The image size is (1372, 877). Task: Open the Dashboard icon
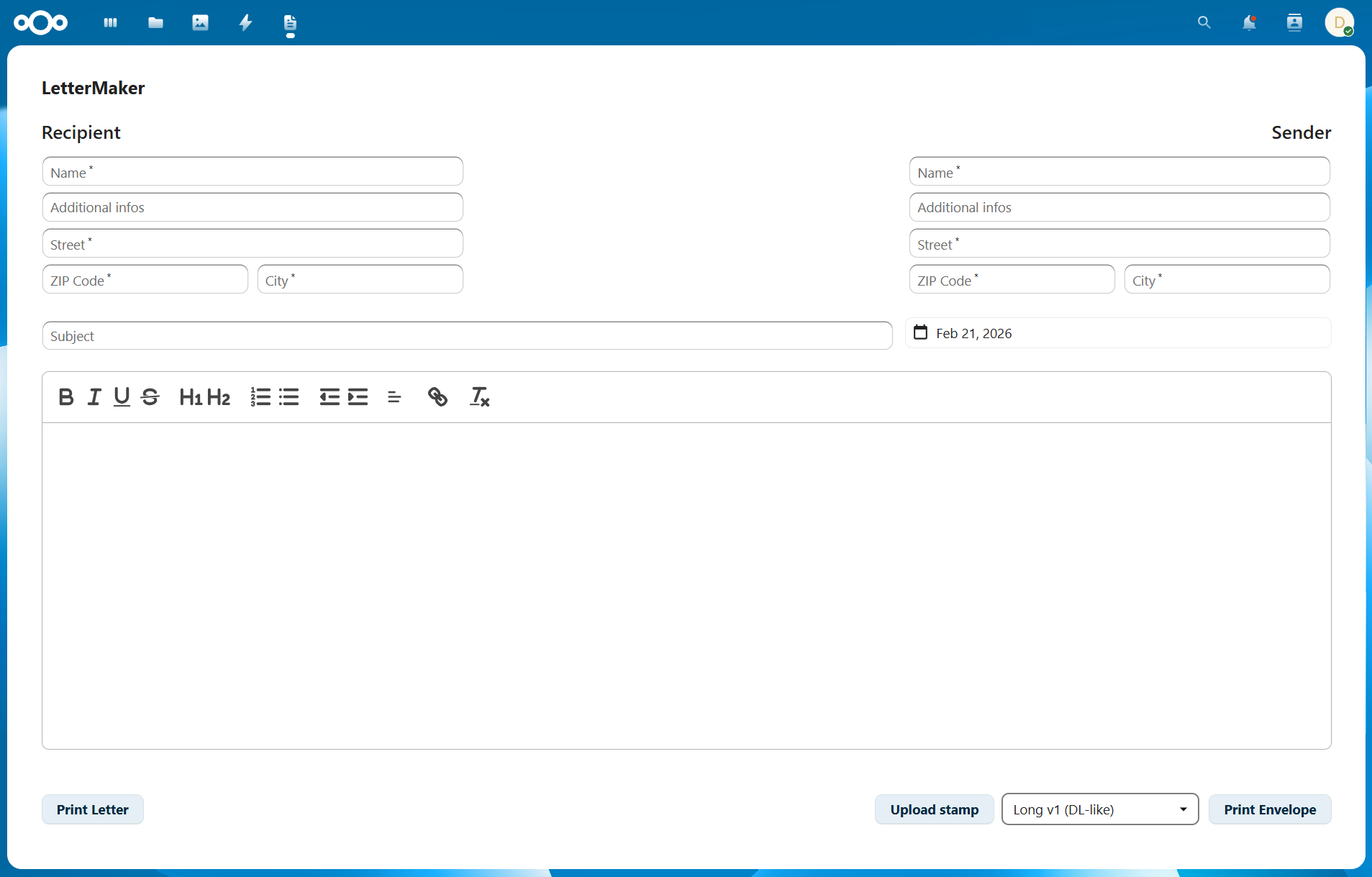pos(110,22)
